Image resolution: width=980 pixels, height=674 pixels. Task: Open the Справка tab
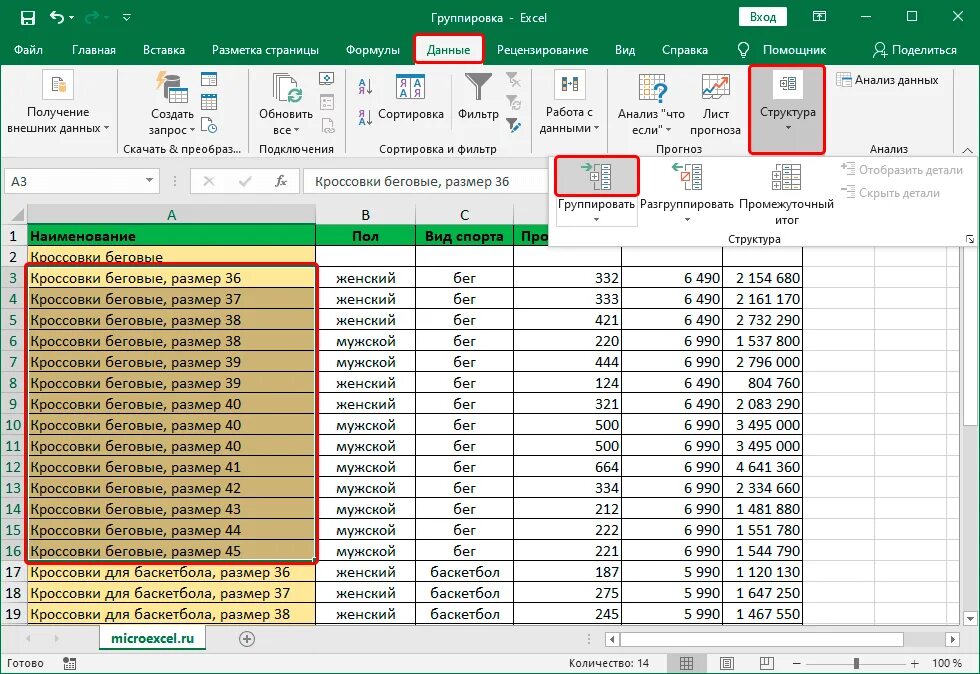pyautogui.click(x=685, y=50)
